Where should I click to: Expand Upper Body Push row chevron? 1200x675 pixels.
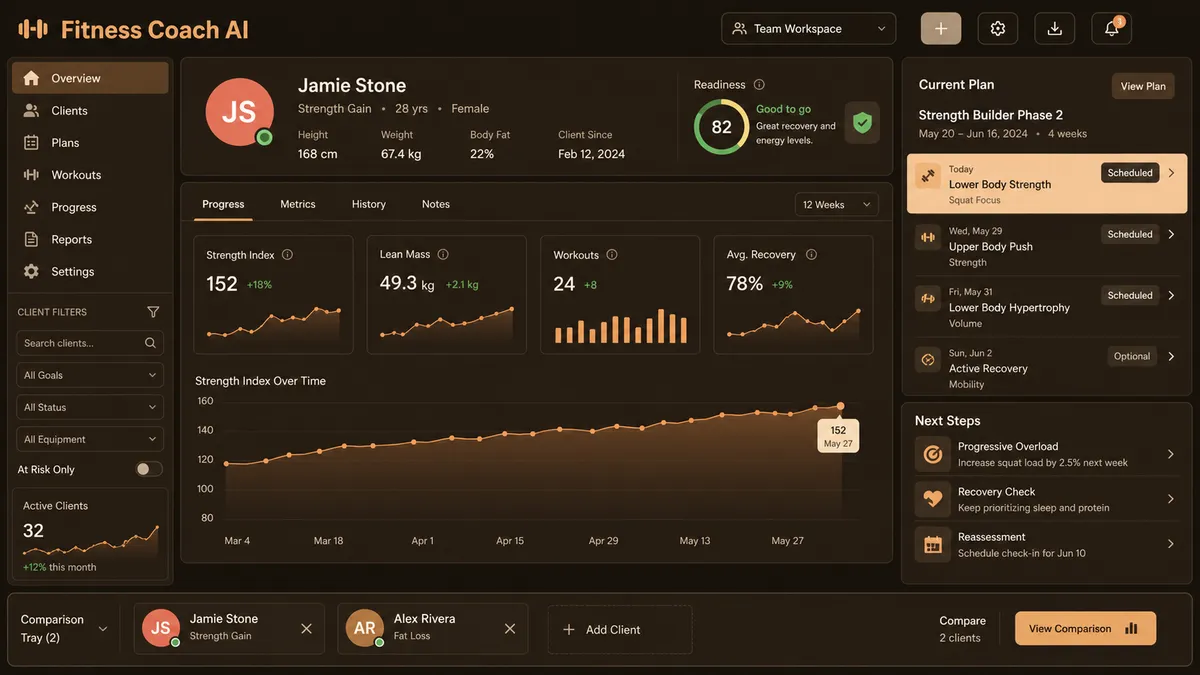1172,234
